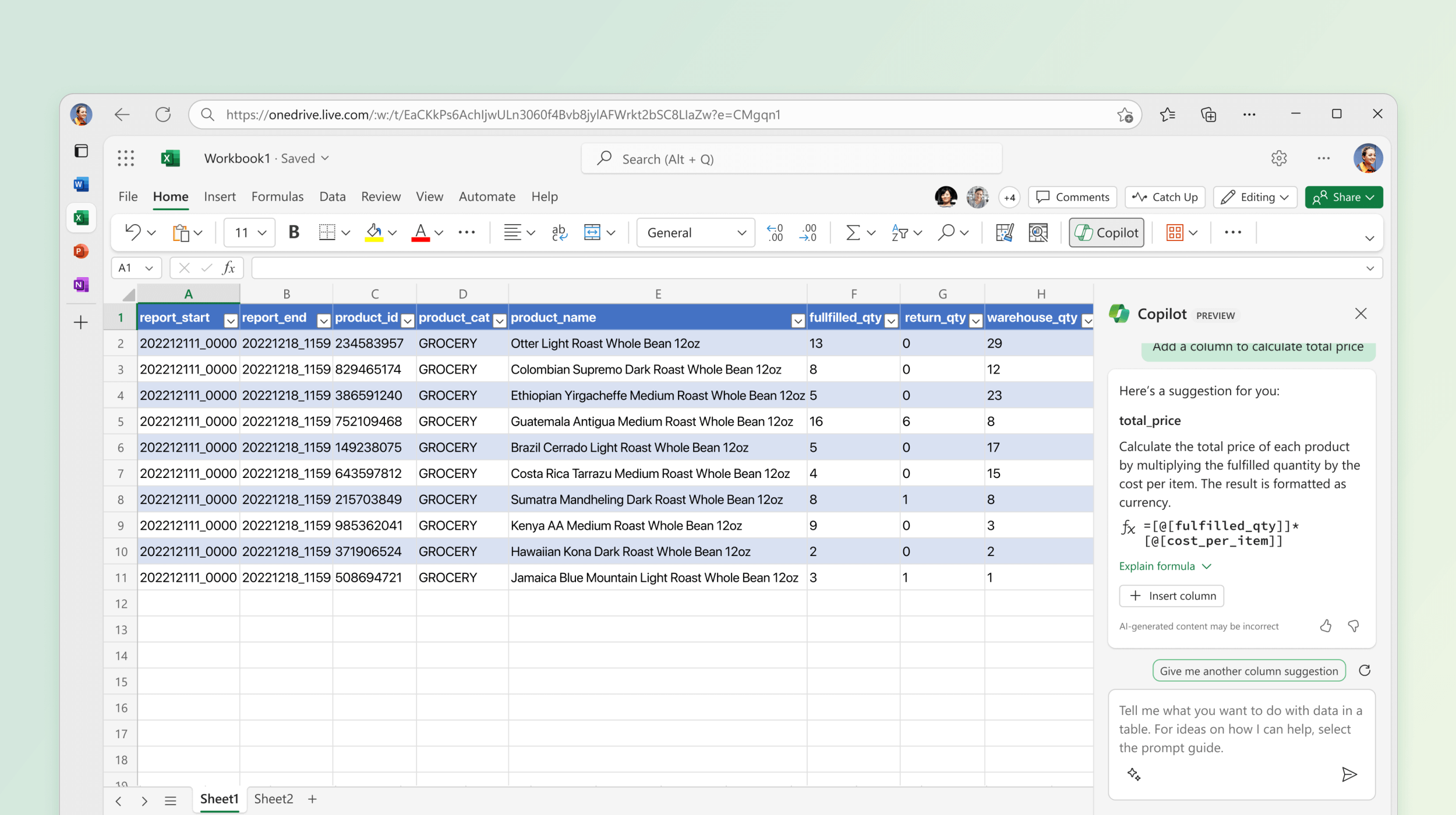The image size is (1456, 815).
Task: Switch to the Formulas tab
Action: pyautogui.click(x=278, y=196)
